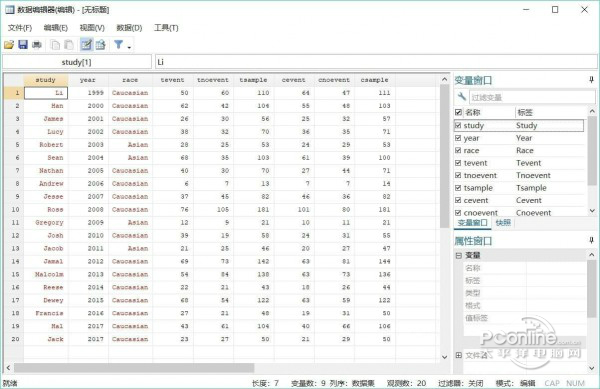Click properties panel scroll up arrow

[592, 254]
